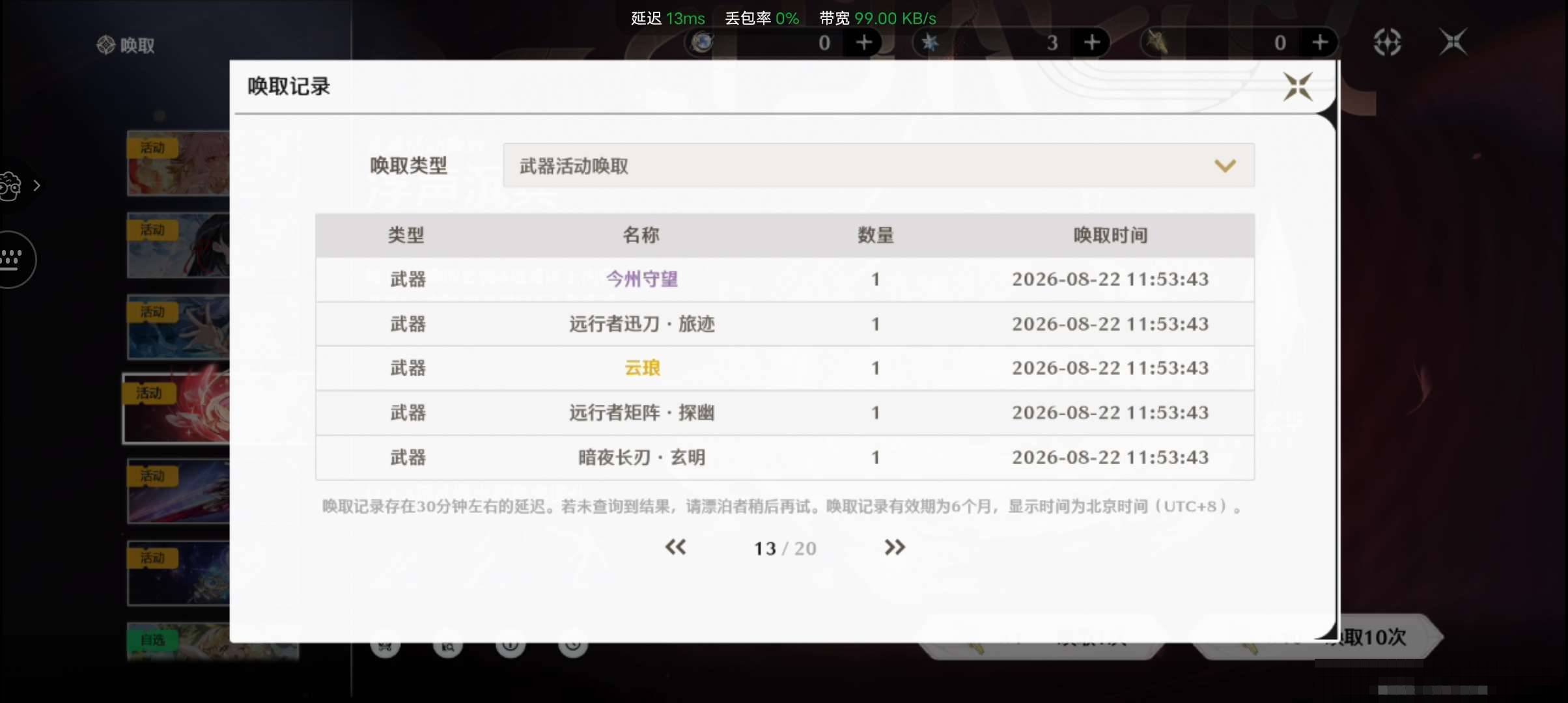Add second currency (count 3) plus icon
Screen dimensions: 1568x703
1092,43
